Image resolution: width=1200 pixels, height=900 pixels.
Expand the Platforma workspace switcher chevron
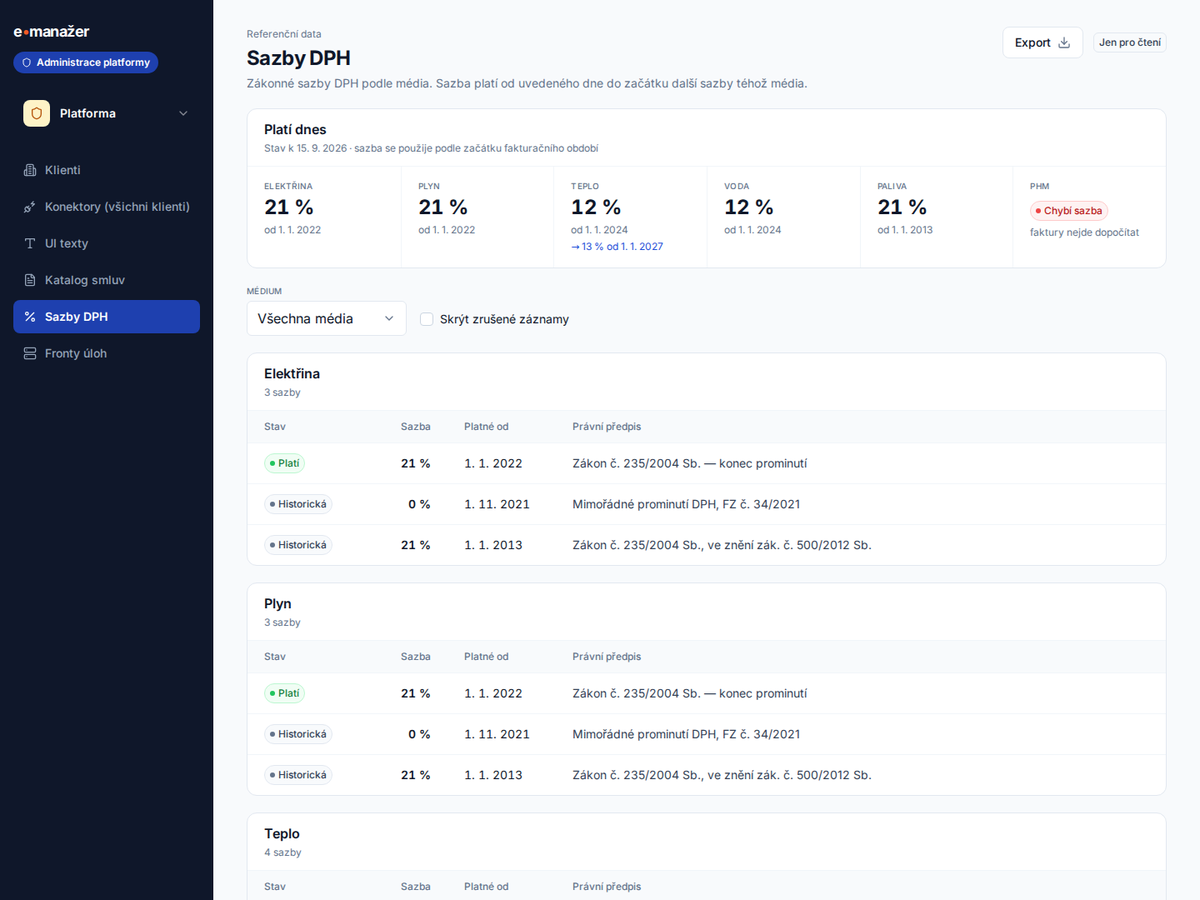[183, 114]
